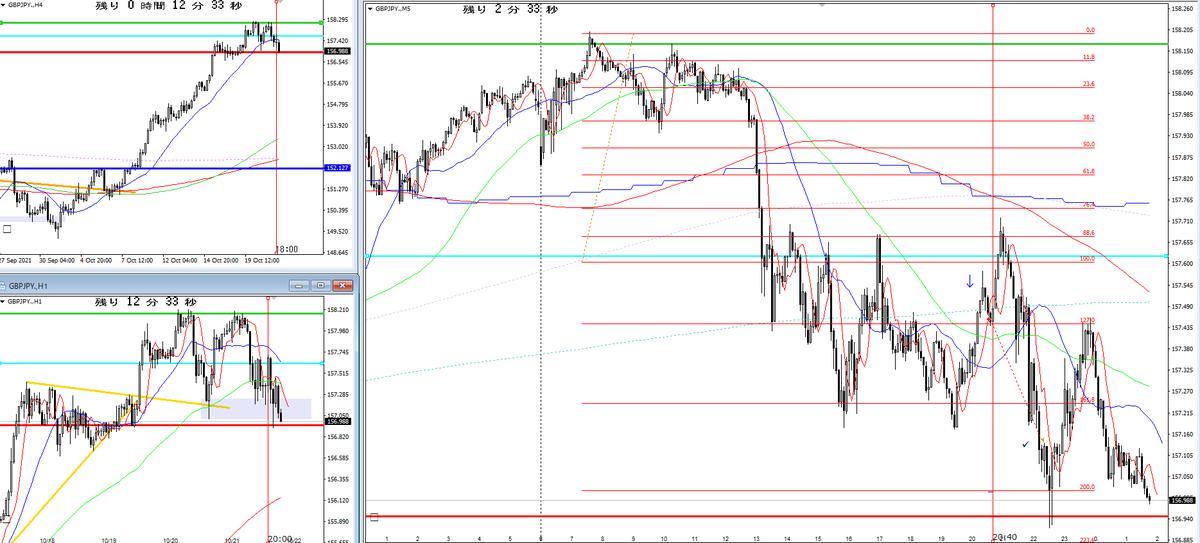Click the 156.988 current price label on M5 chart
Image resolution: width=1200 pixels, height=543 pixels.
[1181, 500]
